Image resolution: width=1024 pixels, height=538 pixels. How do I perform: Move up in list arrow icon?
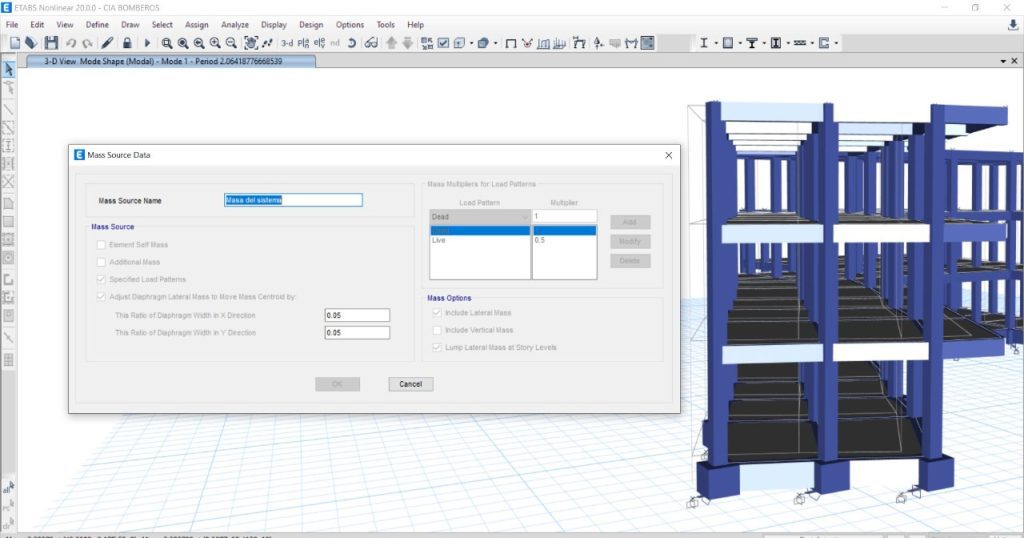(x=391, y=43)
